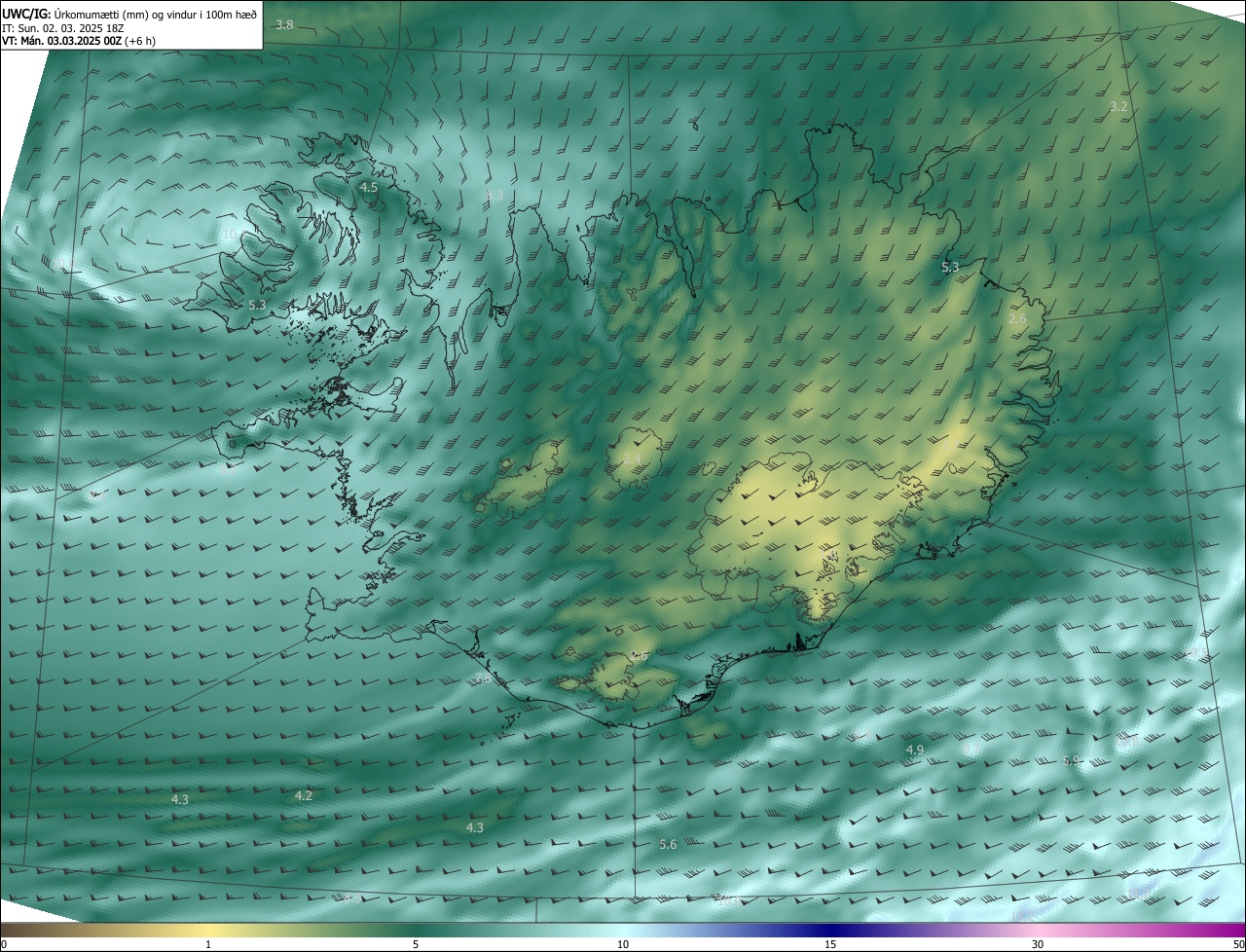The height and width of the screenshot is (952, 1246).
Task: Click the 4.5 value label on the map
Action: coord(368,187)
